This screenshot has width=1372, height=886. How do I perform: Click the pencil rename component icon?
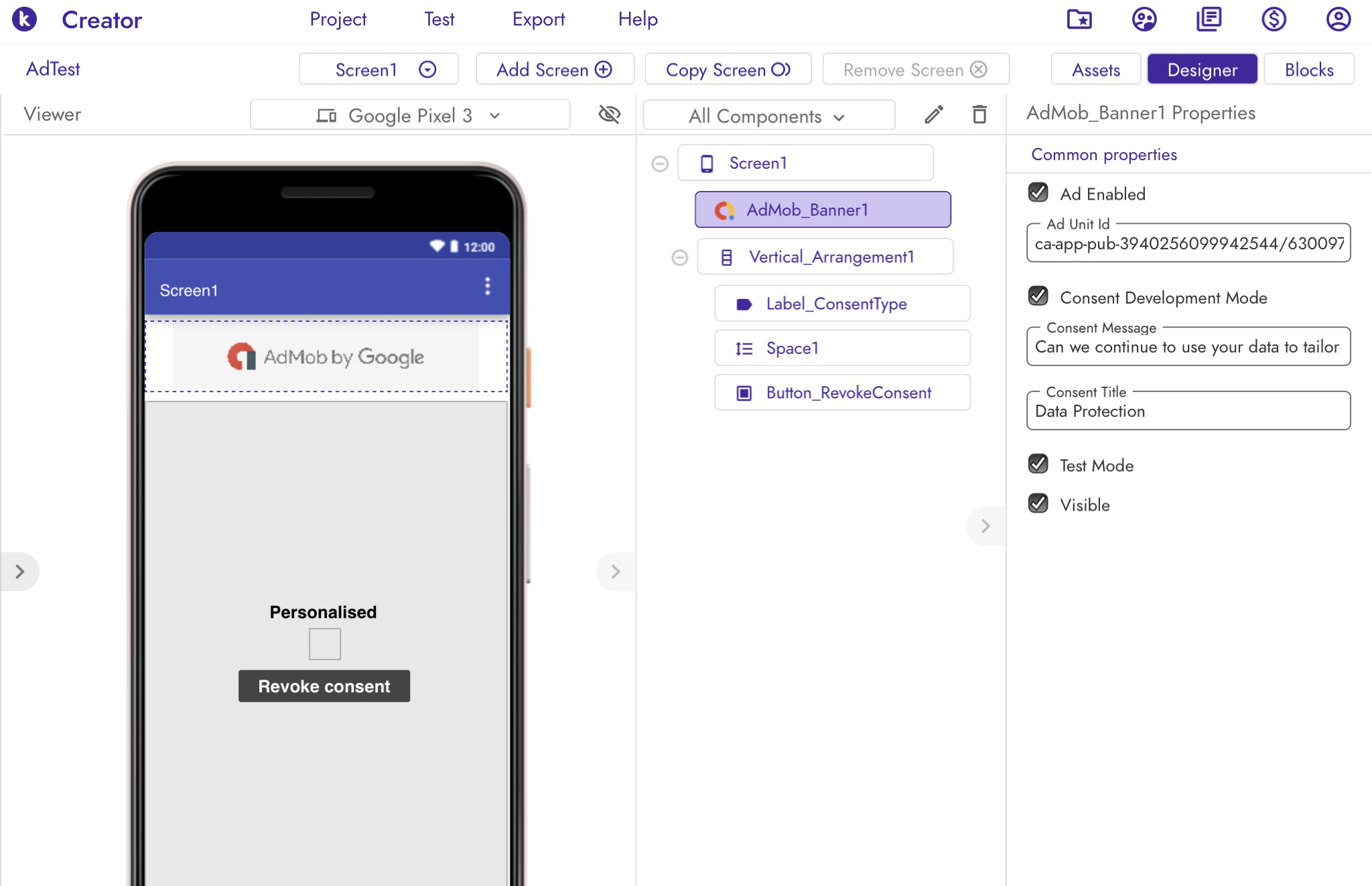click(934, 115)
